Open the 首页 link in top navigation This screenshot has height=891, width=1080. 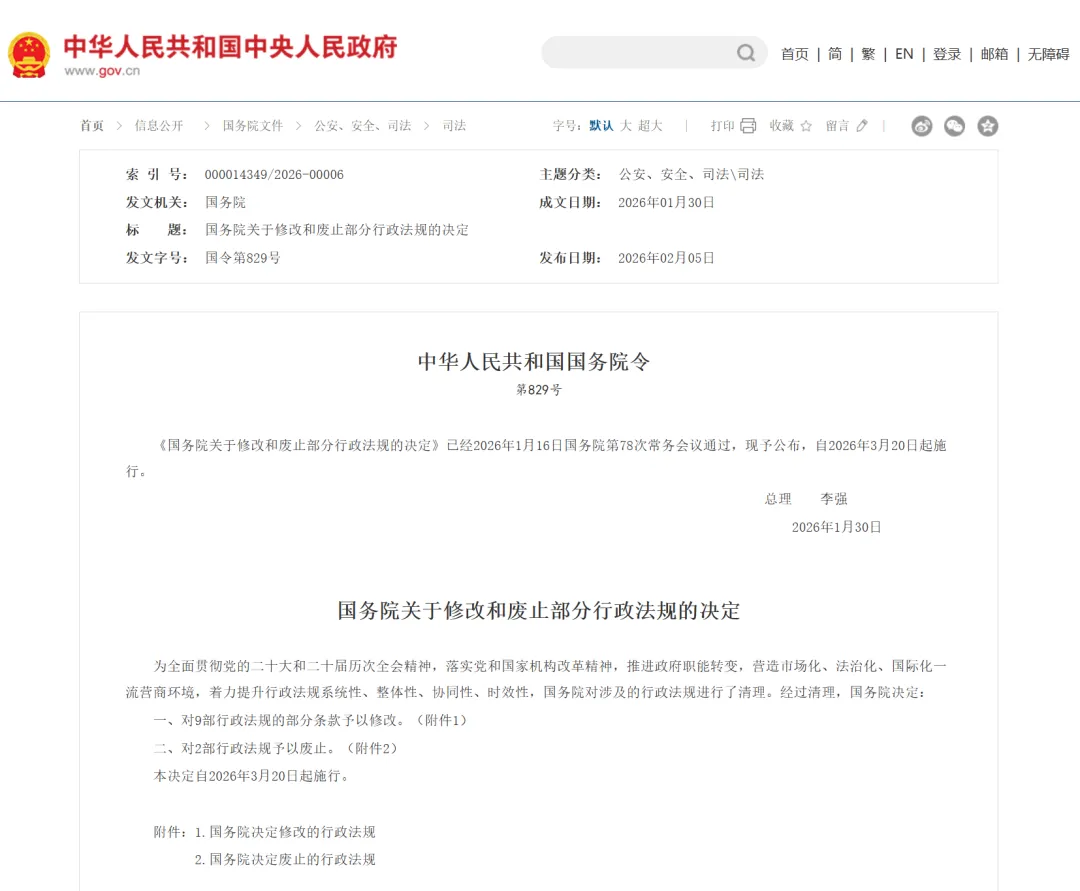click(795, 54)
